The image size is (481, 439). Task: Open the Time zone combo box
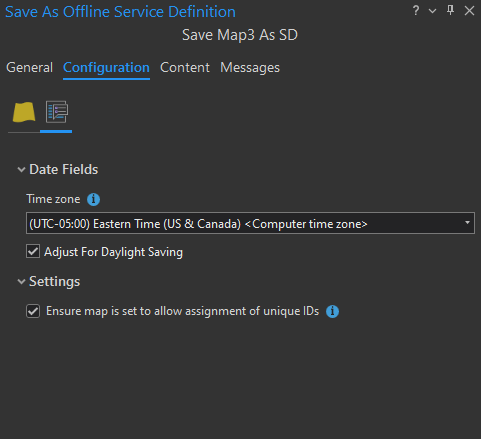[x=250, y=223]
